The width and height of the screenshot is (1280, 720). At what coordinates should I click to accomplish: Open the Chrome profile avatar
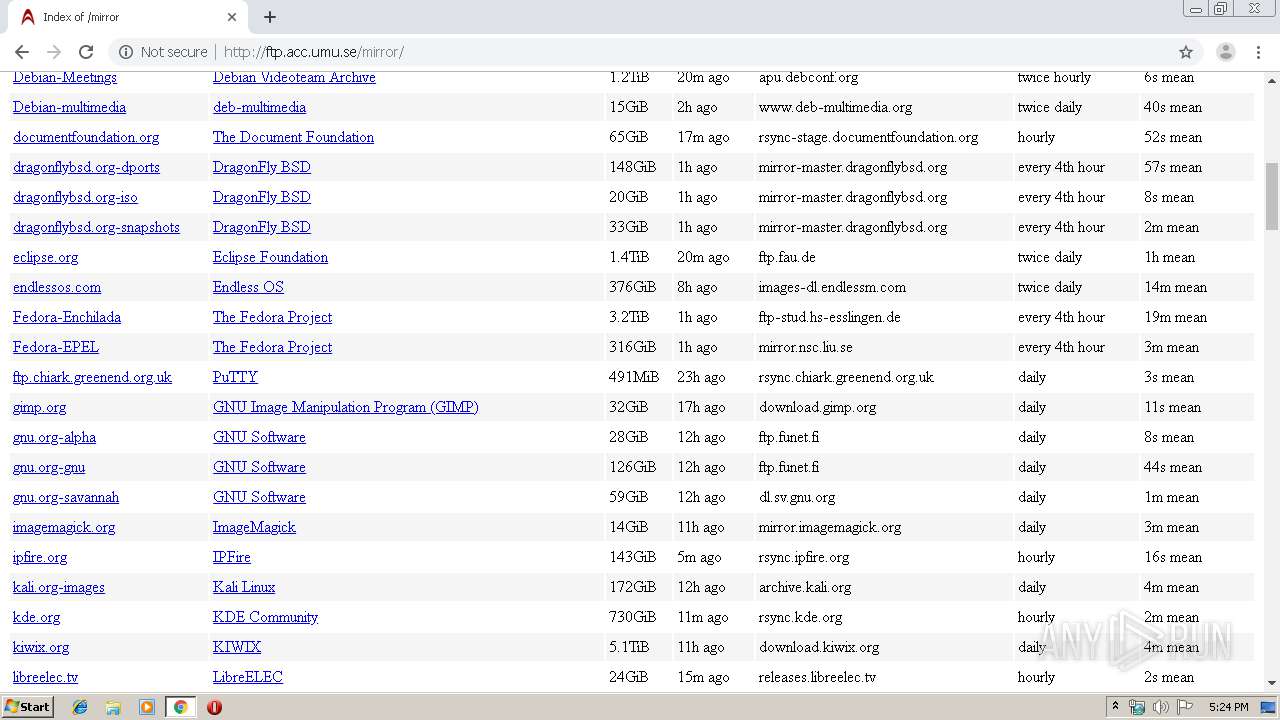pos(1225,52)
